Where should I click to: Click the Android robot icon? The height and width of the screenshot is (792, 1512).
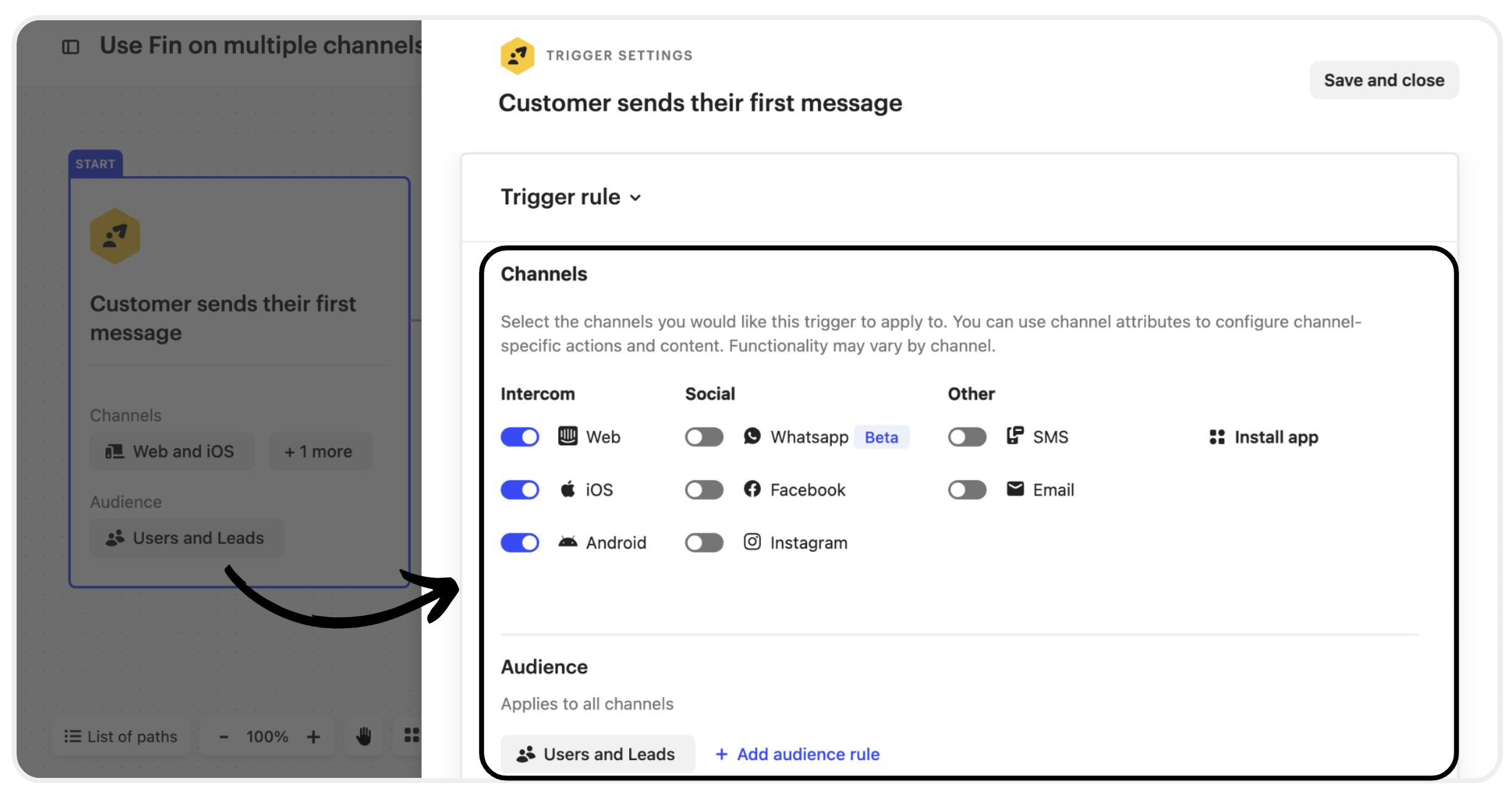click(x=568, y=542)
